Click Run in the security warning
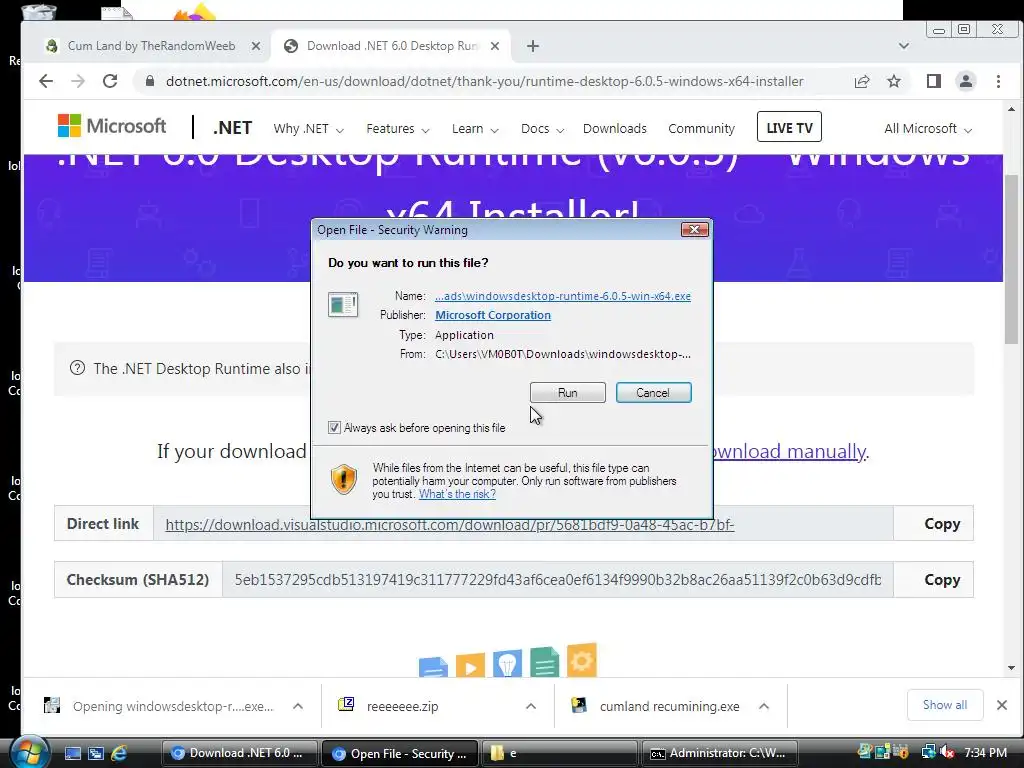 point(568,392)
